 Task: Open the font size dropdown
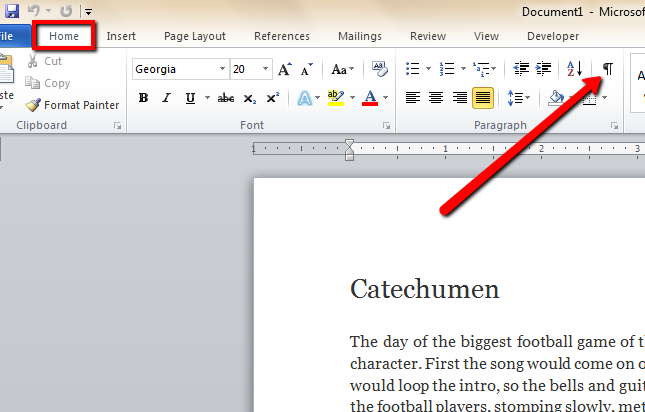(x=265, y=70)
